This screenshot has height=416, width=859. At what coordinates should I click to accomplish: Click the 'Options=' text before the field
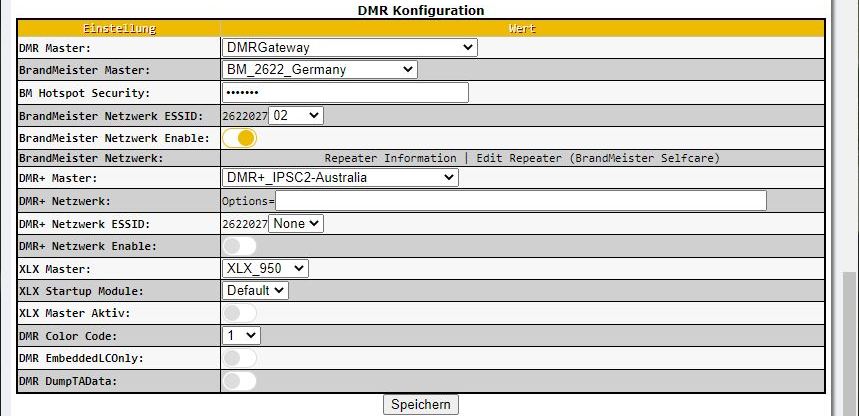pos(248,201)
